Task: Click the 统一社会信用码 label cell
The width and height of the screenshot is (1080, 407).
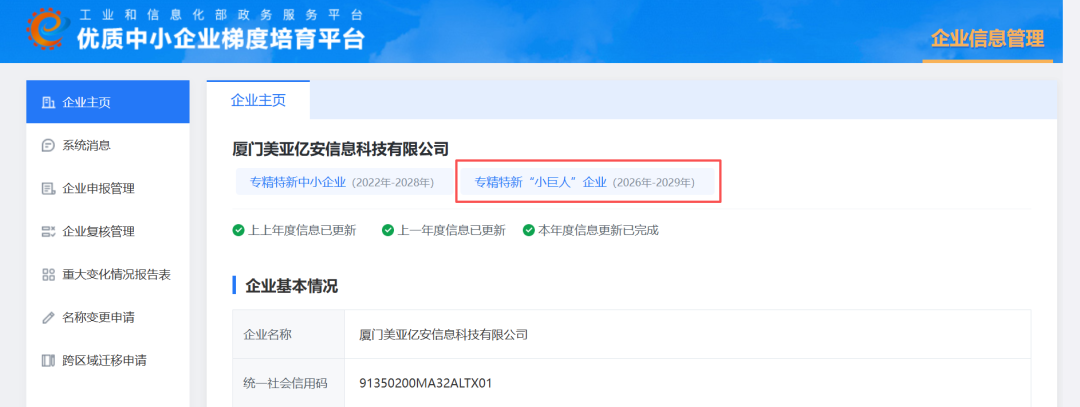Action: (289, 383)
